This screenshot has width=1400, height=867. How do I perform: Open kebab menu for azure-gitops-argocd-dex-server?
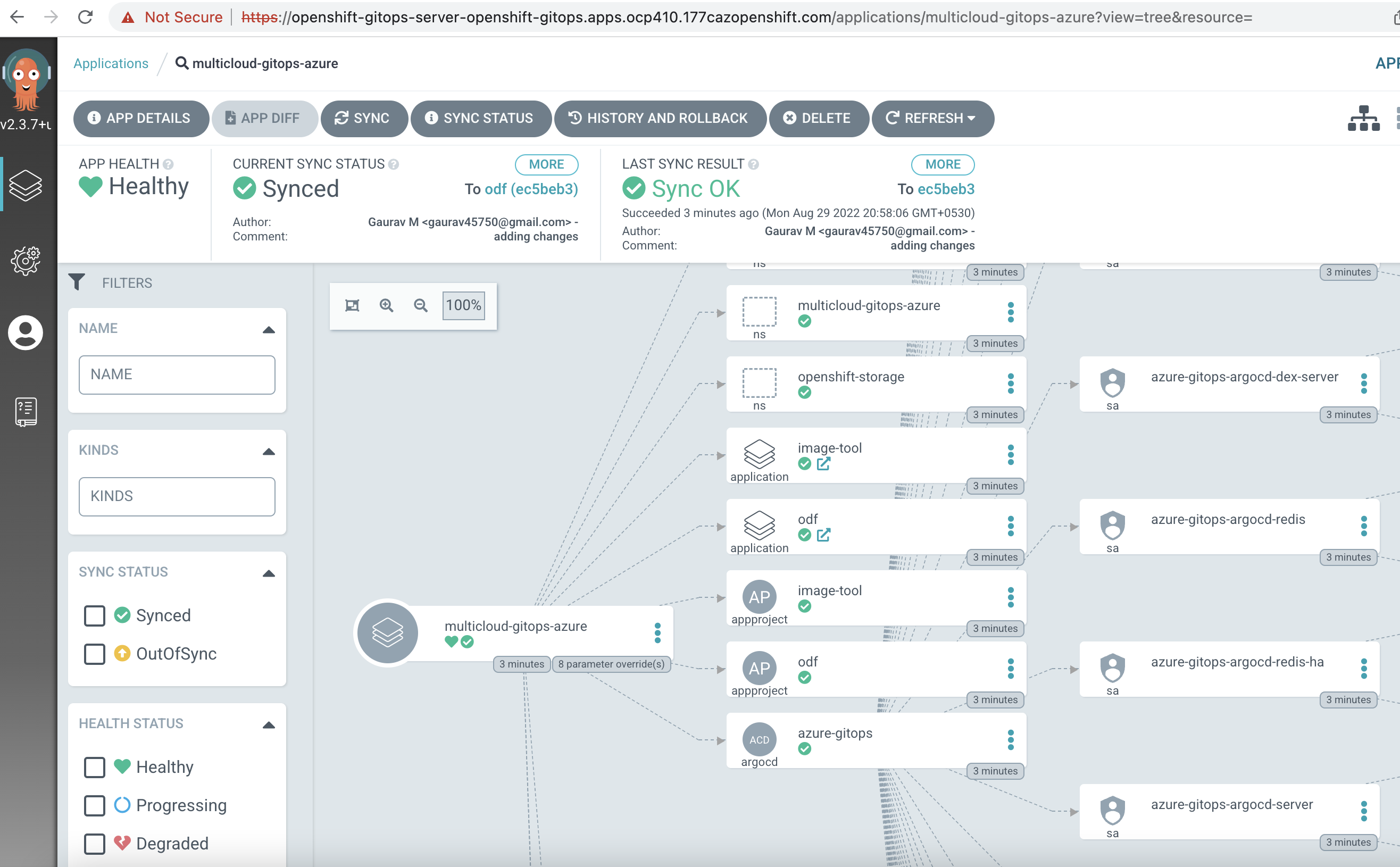(1364, 384)
